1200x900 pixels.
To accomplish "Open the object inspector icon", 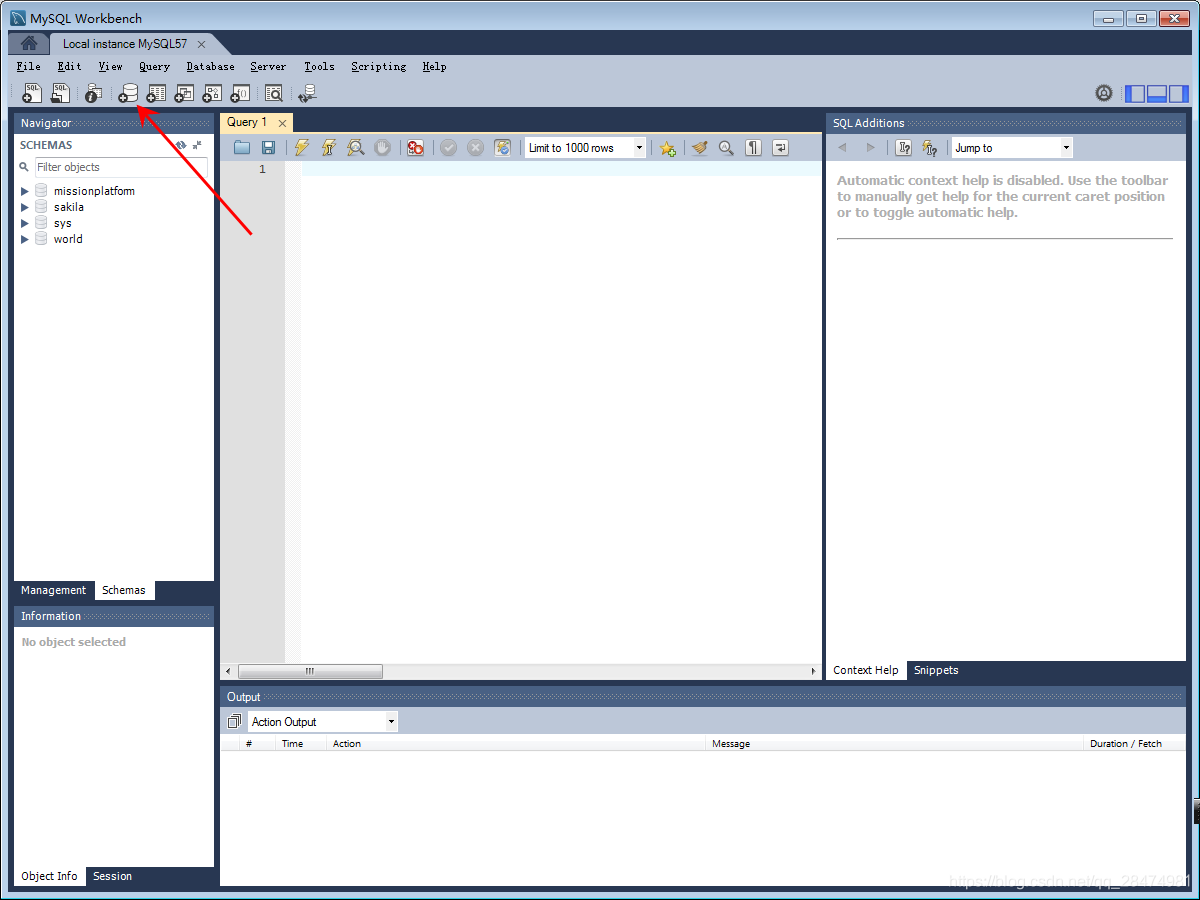I will click(93, 93).
